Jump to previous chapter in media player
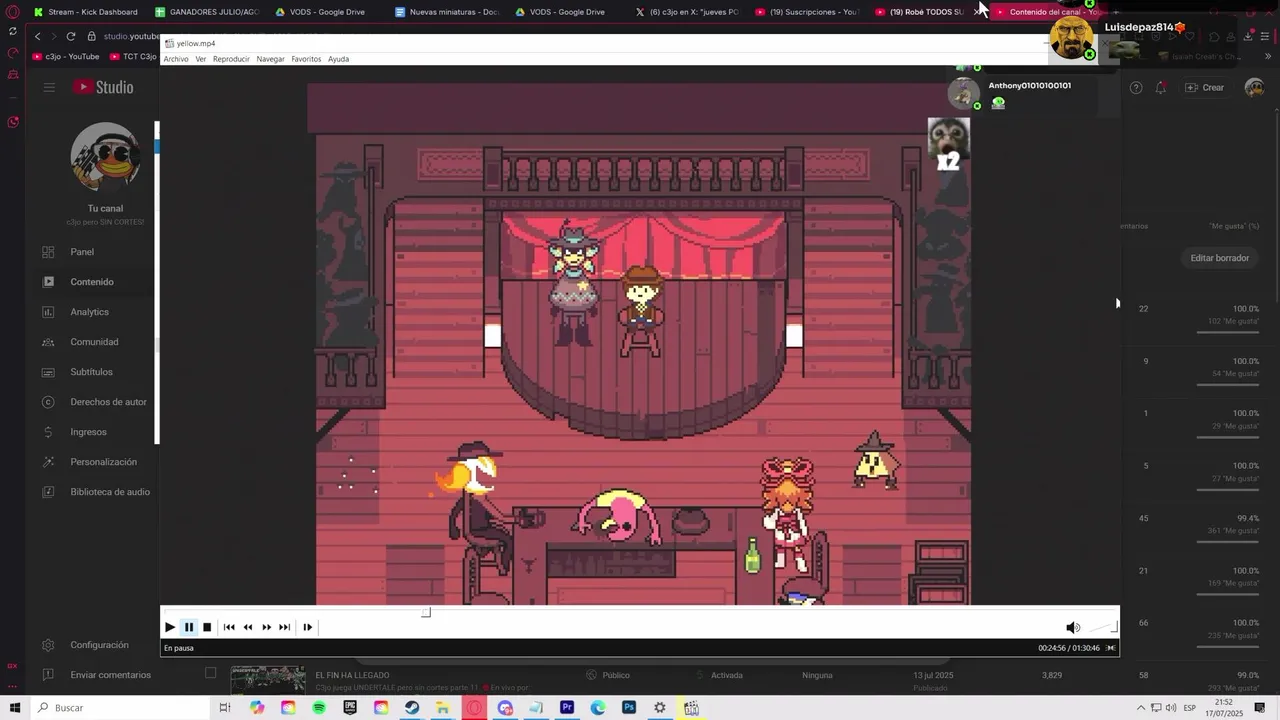 tap(229, 627)
